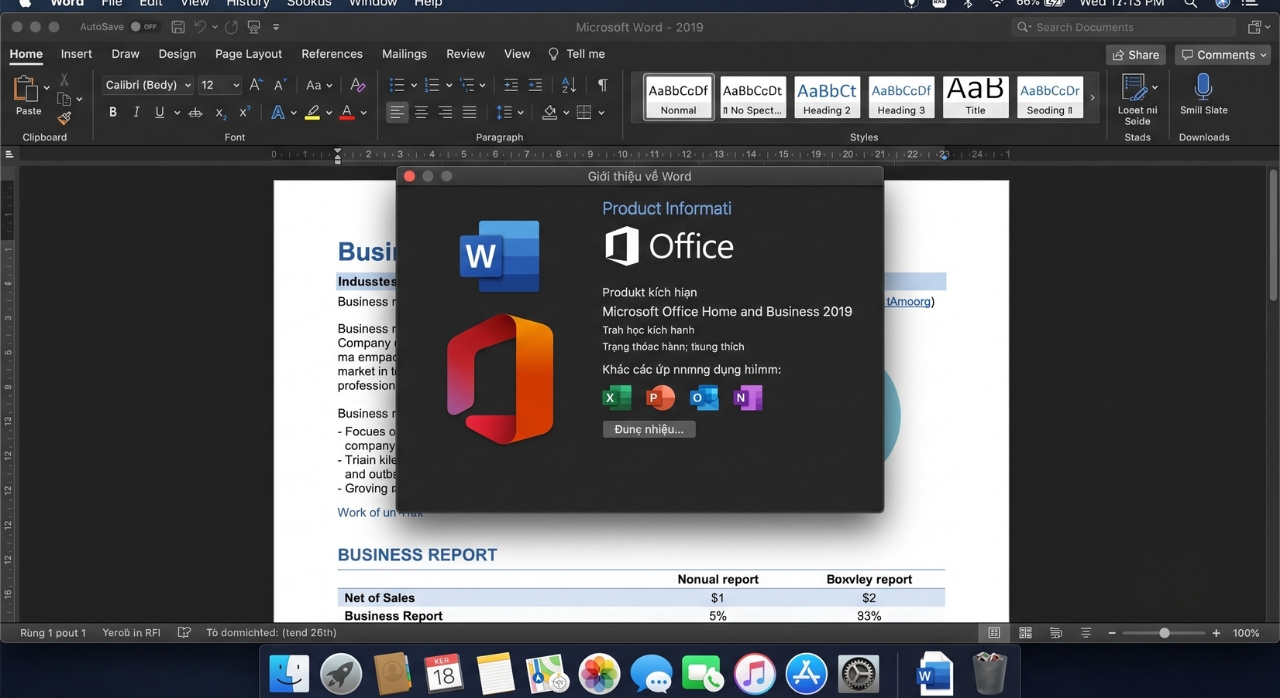Click the Center alignment icon
The width and height of the screenshot is (1280, 698).
421,112
